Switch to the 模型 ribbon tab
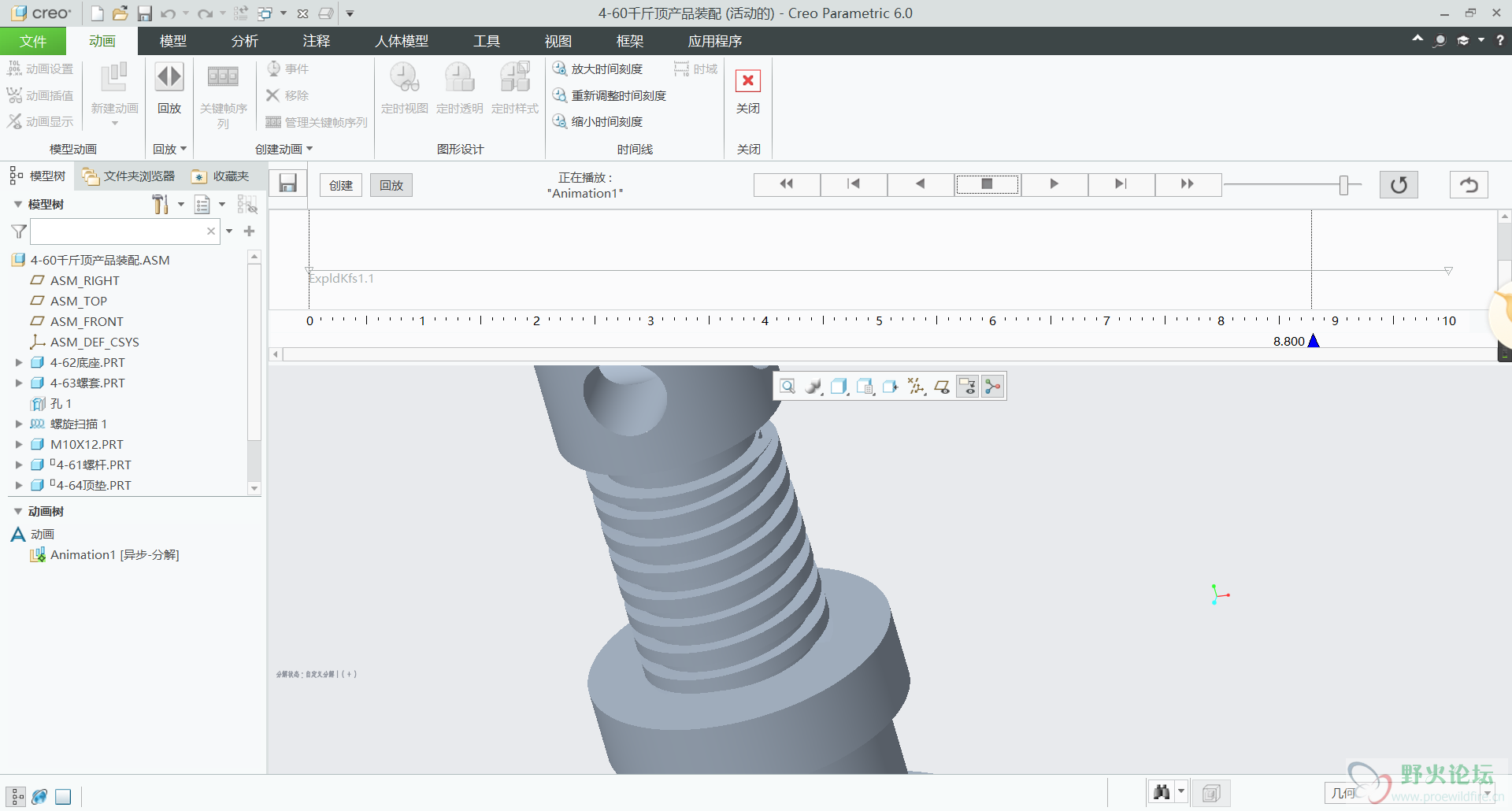This screenshot has width=1512, height=811. (173, 41)
